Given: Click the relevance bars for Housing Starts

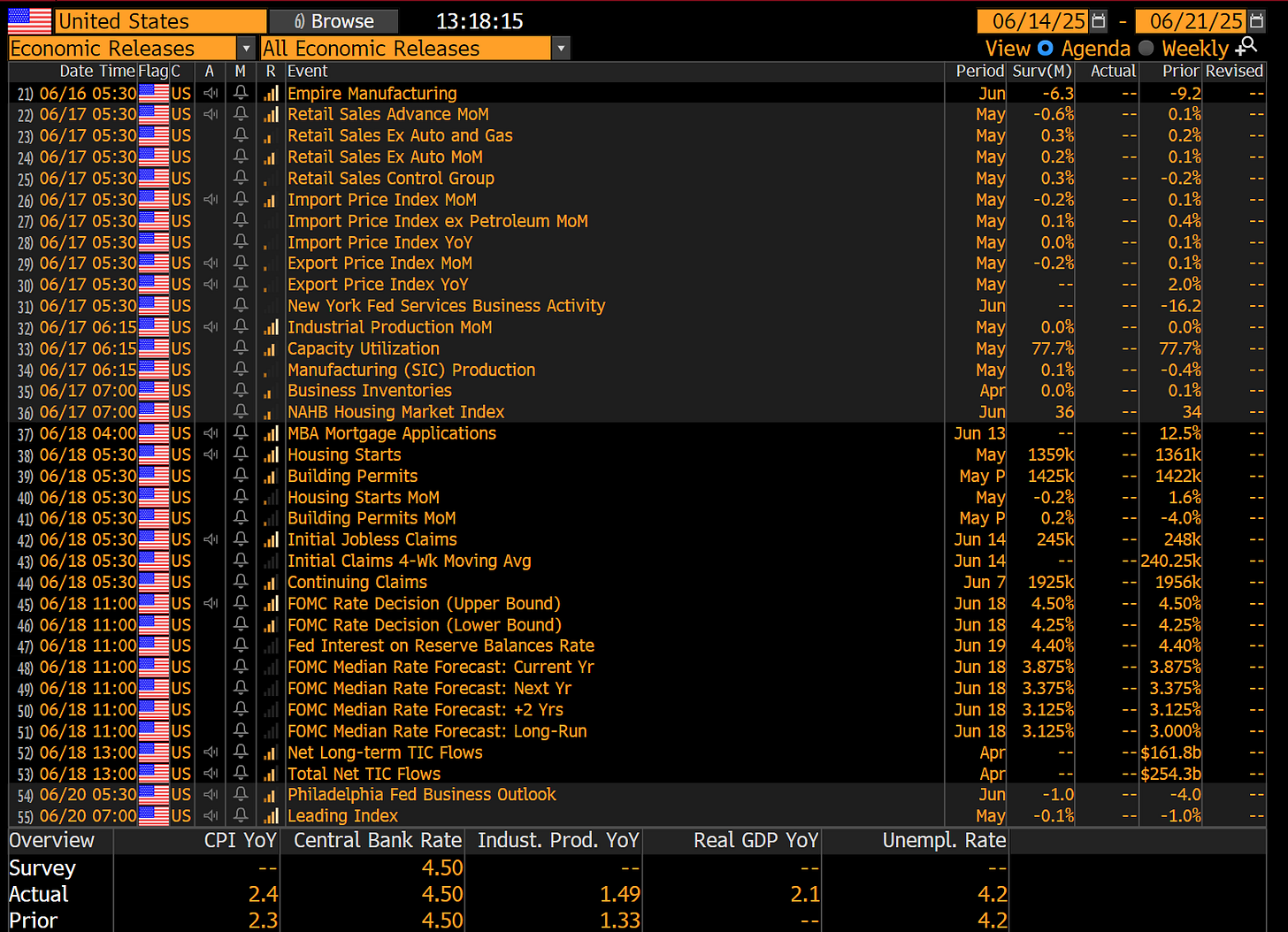Looking at the screenshot, I should [x=271, y=455].
